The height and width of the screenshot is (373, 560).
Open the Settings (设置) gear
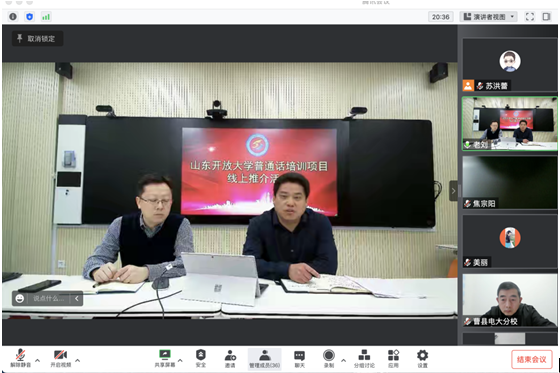(x=422, y=358)
